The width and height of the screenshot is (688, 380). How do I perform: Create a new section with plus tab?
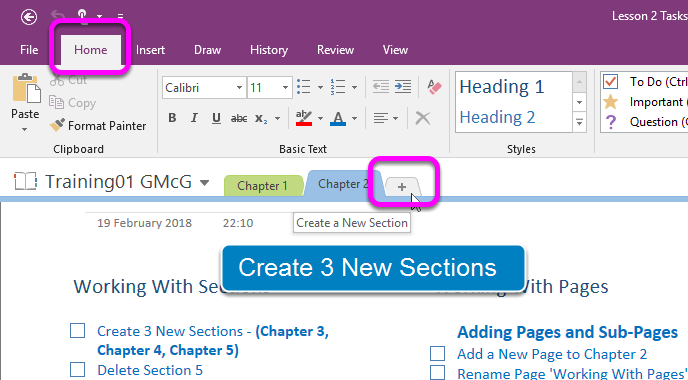[x=402, y=187]
